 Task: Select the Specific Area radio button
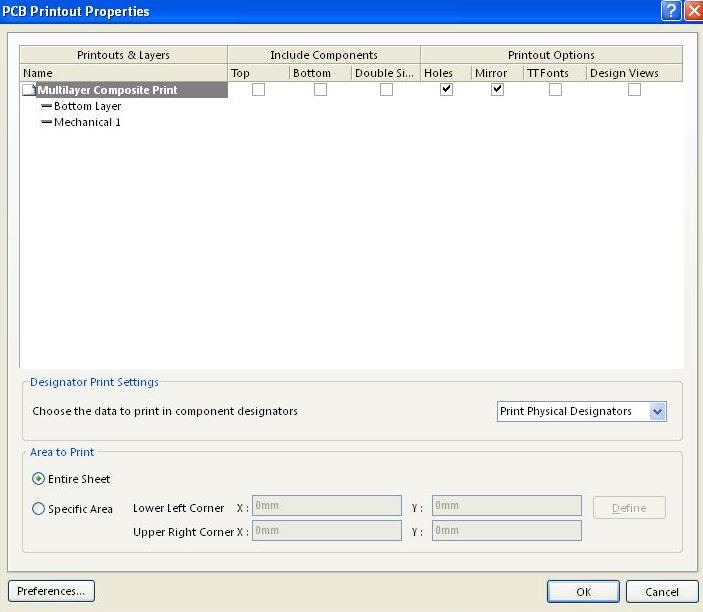pyautogui.click(x=39, y=508)
